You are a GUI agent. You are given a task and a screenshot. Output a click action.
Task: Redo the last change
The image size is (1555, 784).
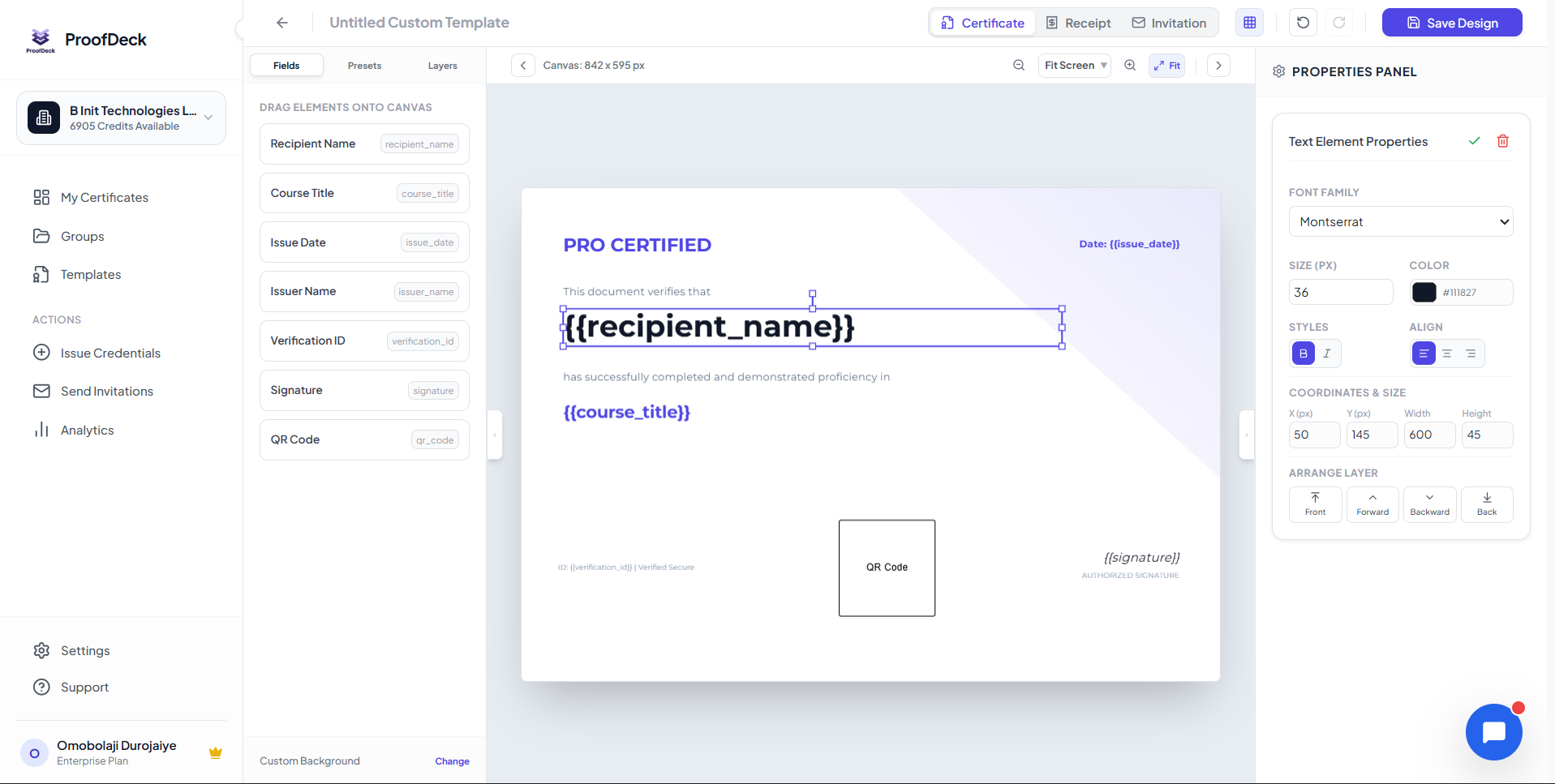[x=1339, y=23]
